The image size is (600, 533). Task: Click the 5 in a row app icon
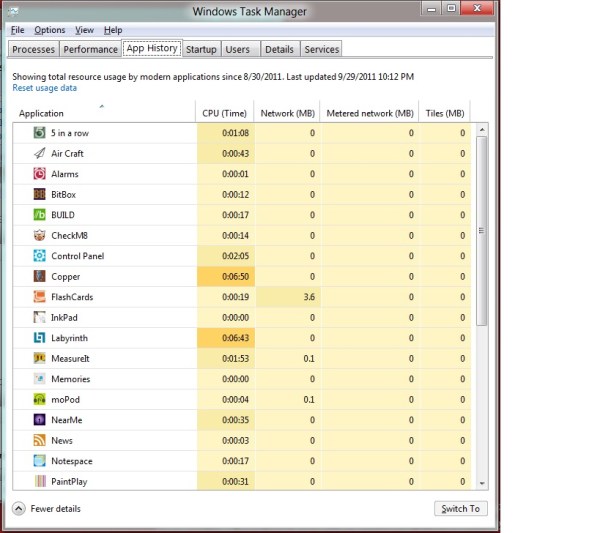point(39,133)
